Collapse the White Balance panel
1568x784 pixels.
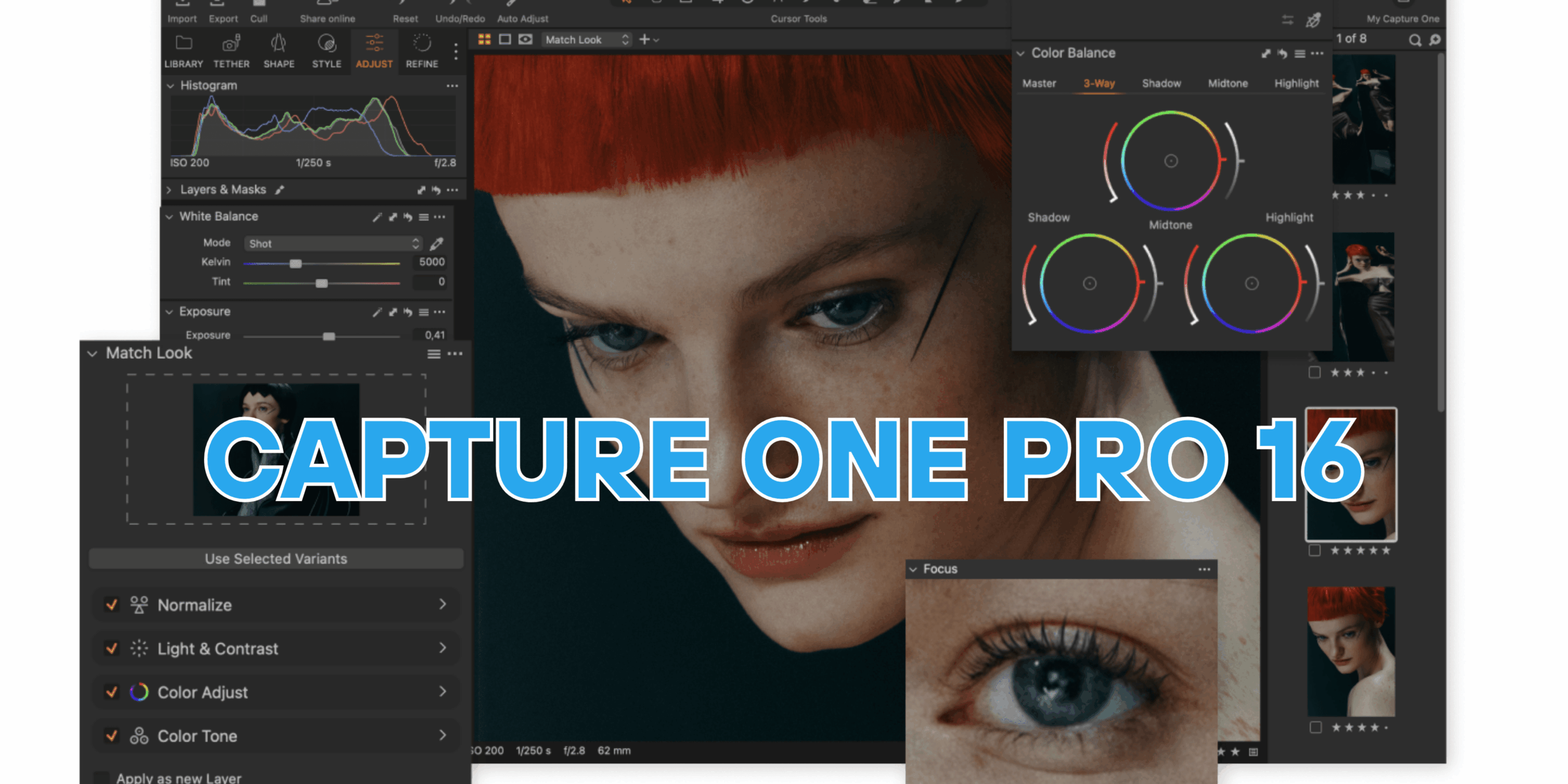(x=169, y=217)
